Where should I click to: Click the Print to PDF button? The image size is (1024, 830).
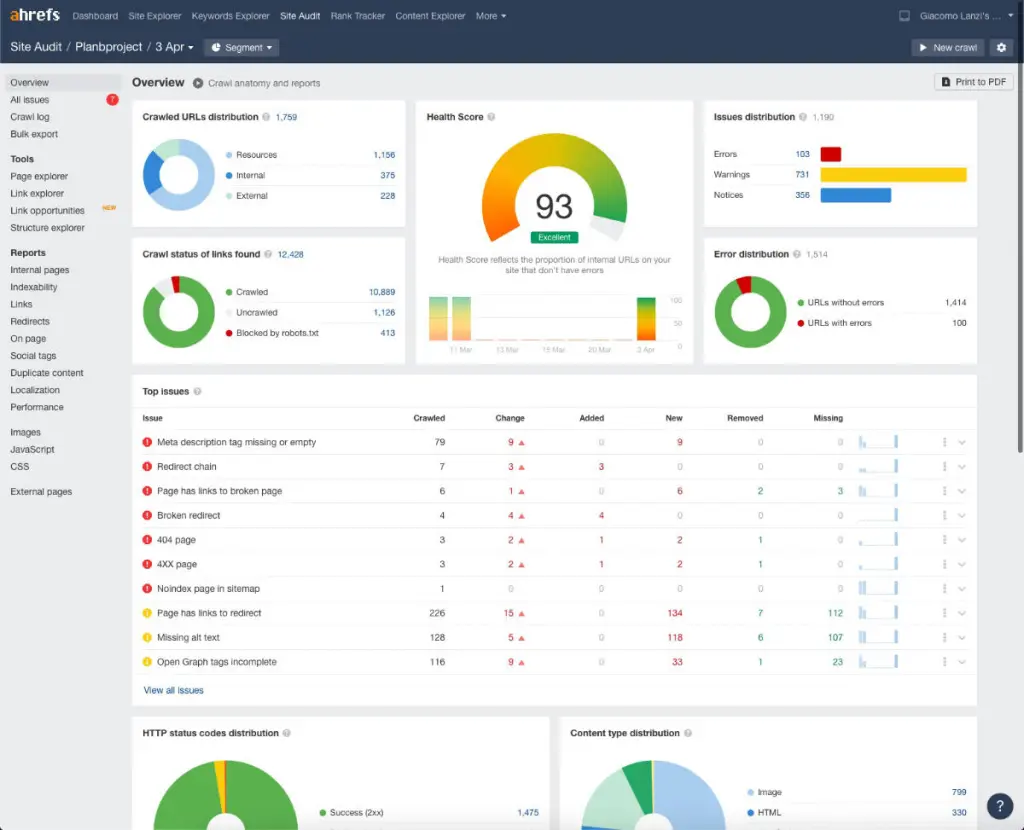(x=974, y=82)
